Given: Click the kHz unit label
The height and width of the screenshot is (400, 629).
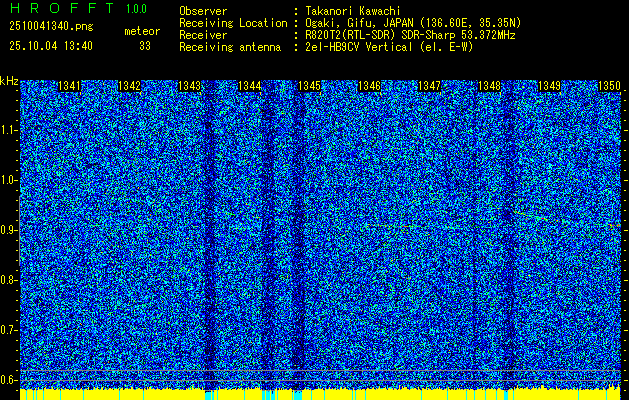Looking at the screenshot, I should pyautogui.click(x=9, y=81).
